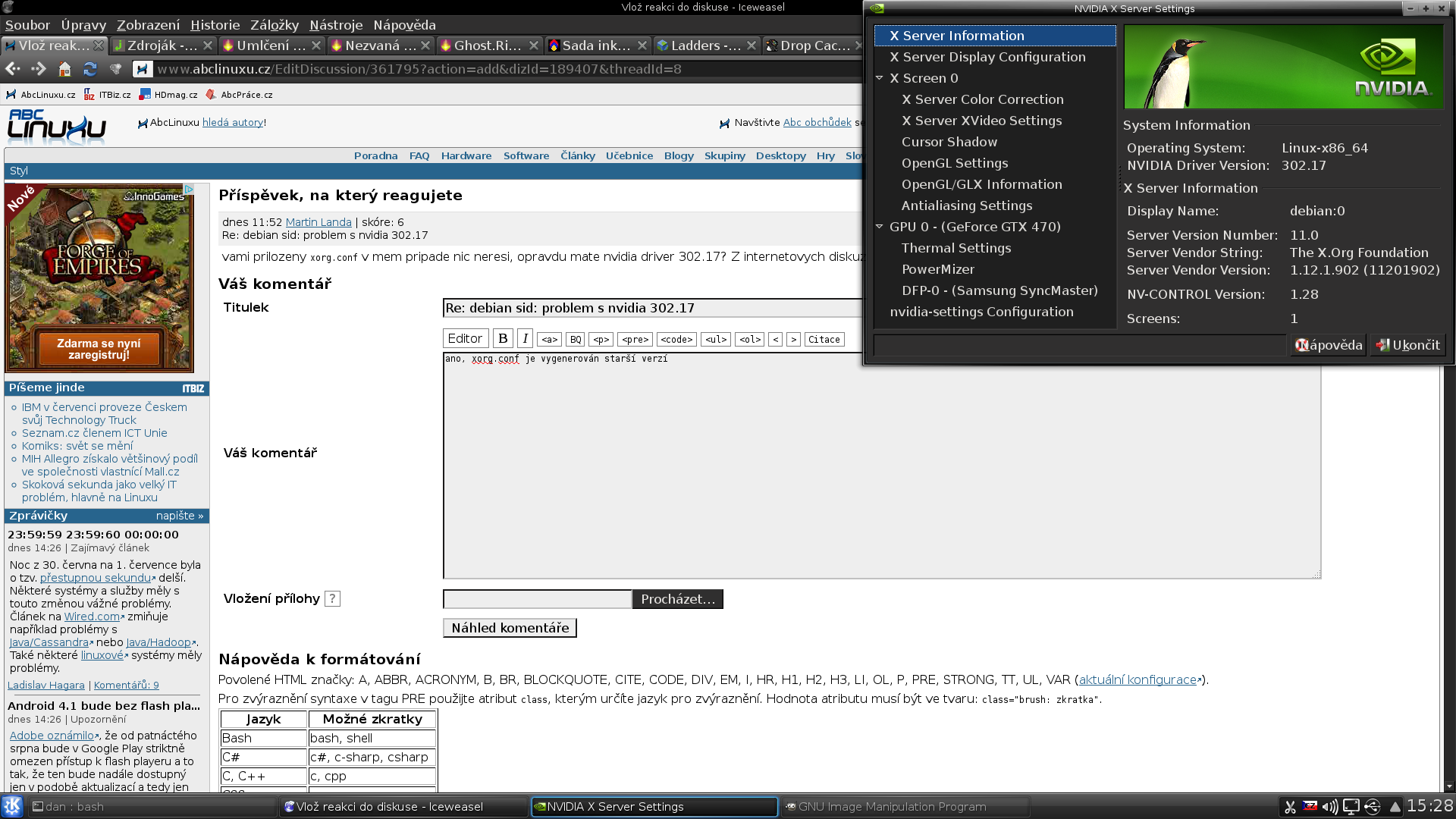Toggle italic with the I button

[525, 339]
